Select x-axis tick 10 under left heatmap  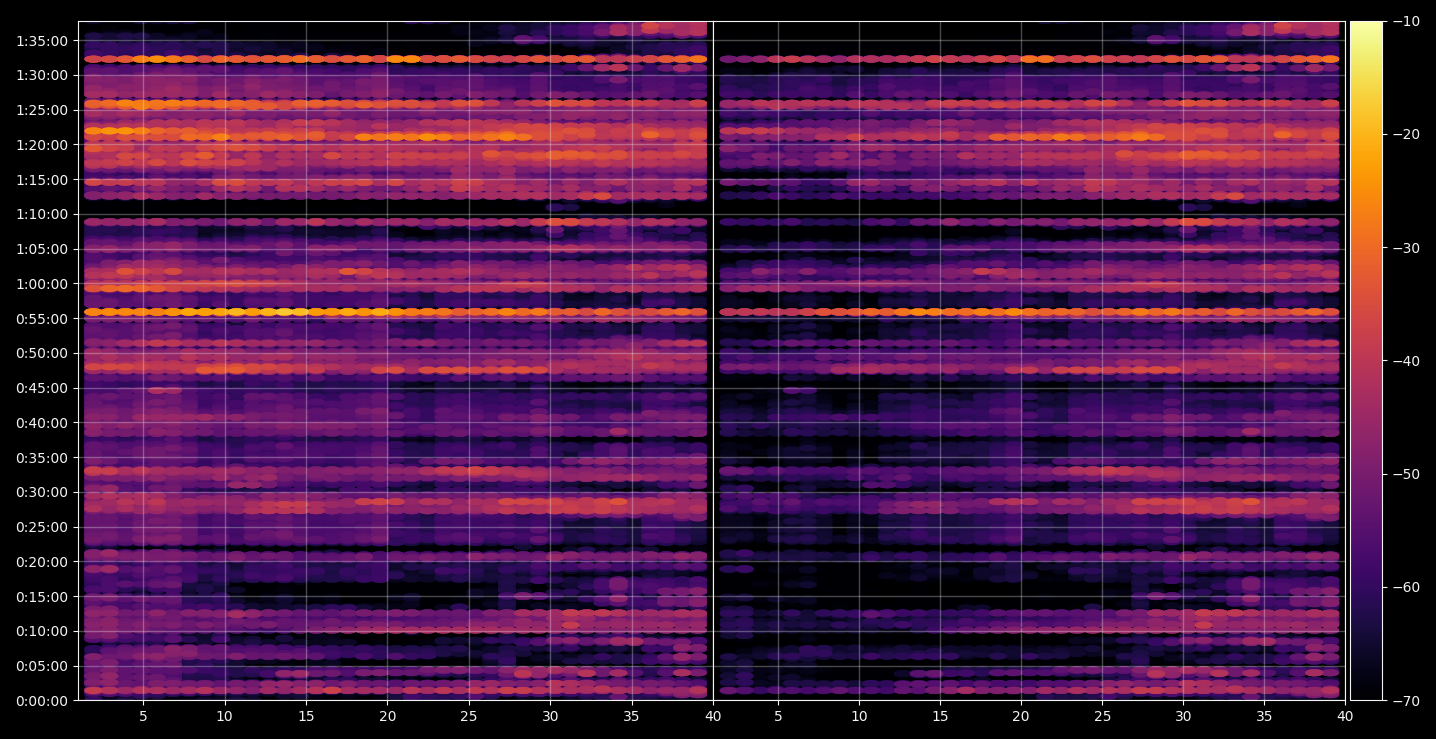(x=224, y=717)
